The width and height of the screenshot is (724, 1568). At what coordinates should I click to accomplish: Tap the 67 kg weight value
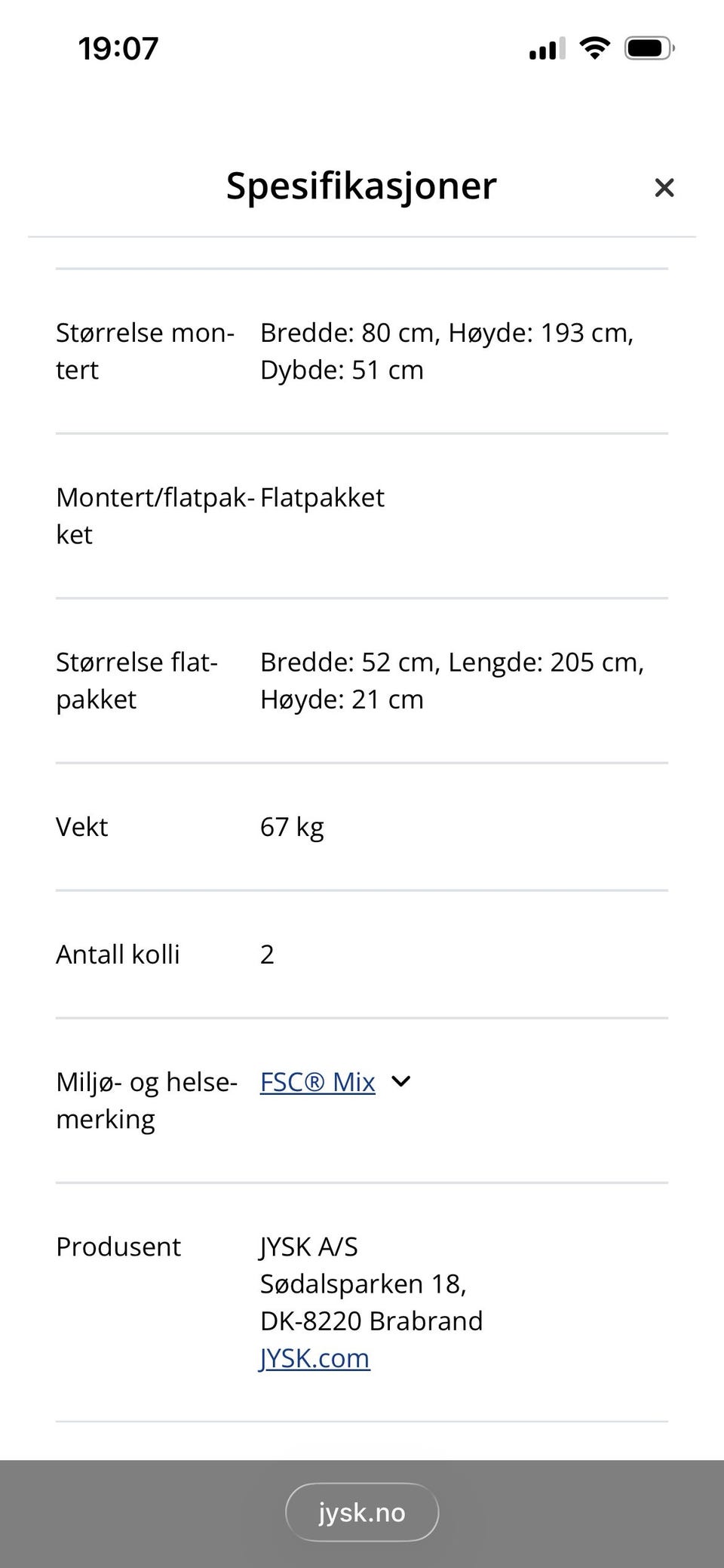click(x=292, y=827)
